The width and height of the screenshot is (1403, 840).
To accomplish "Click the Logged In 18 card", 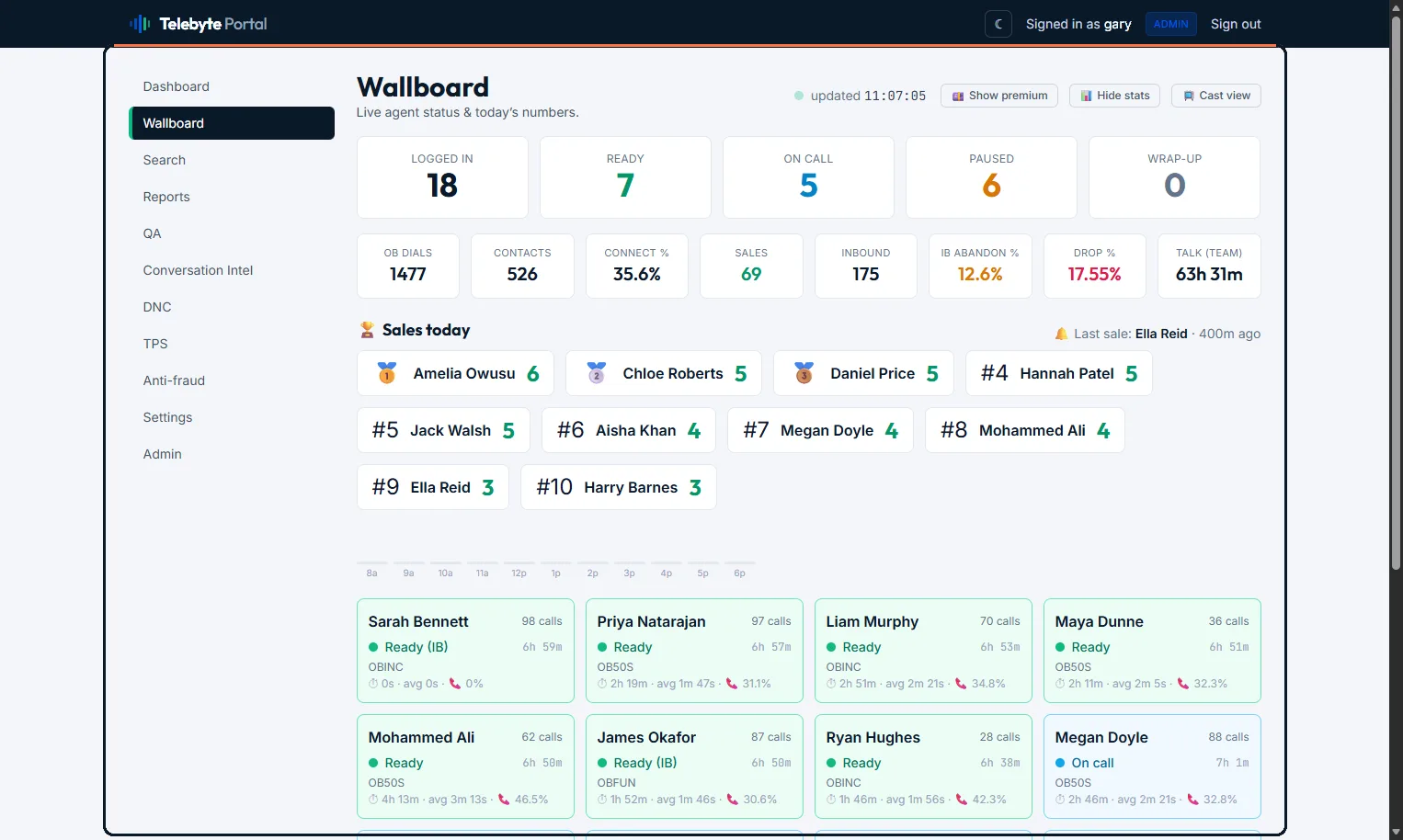I will click(442, 177).
